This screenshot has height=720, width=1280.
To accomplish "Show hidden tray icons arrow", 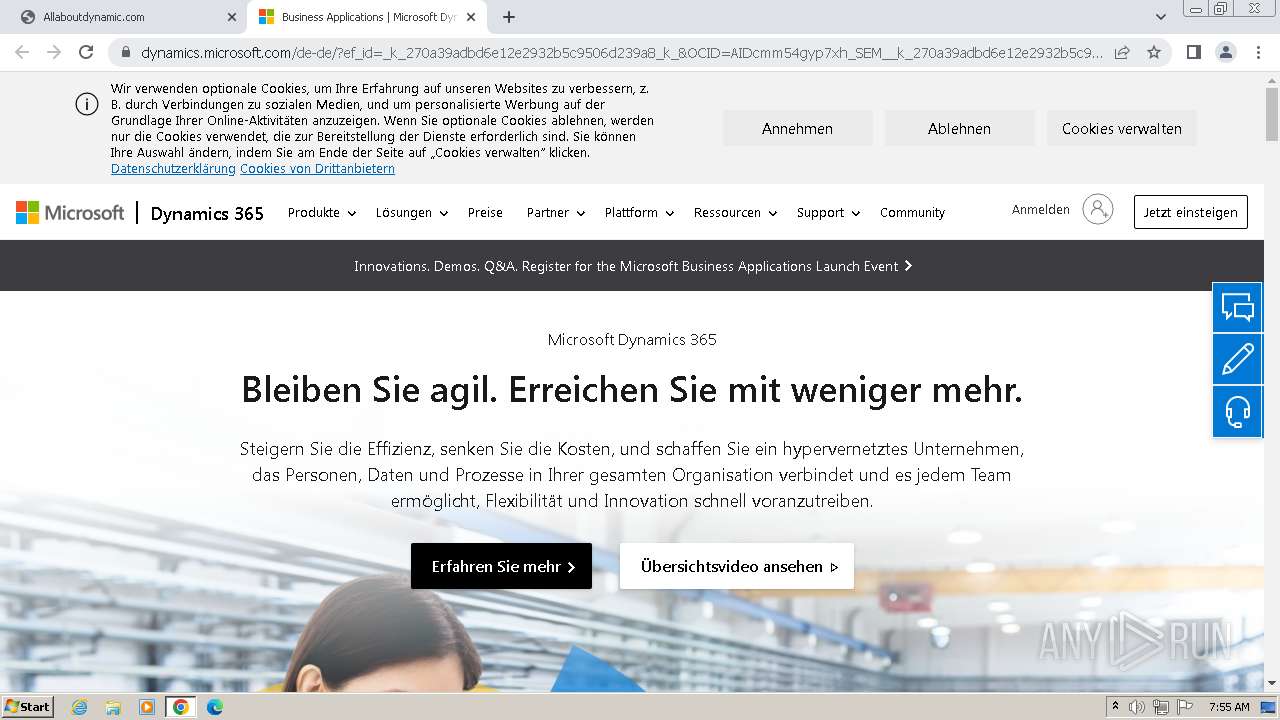I will 1116,707.
